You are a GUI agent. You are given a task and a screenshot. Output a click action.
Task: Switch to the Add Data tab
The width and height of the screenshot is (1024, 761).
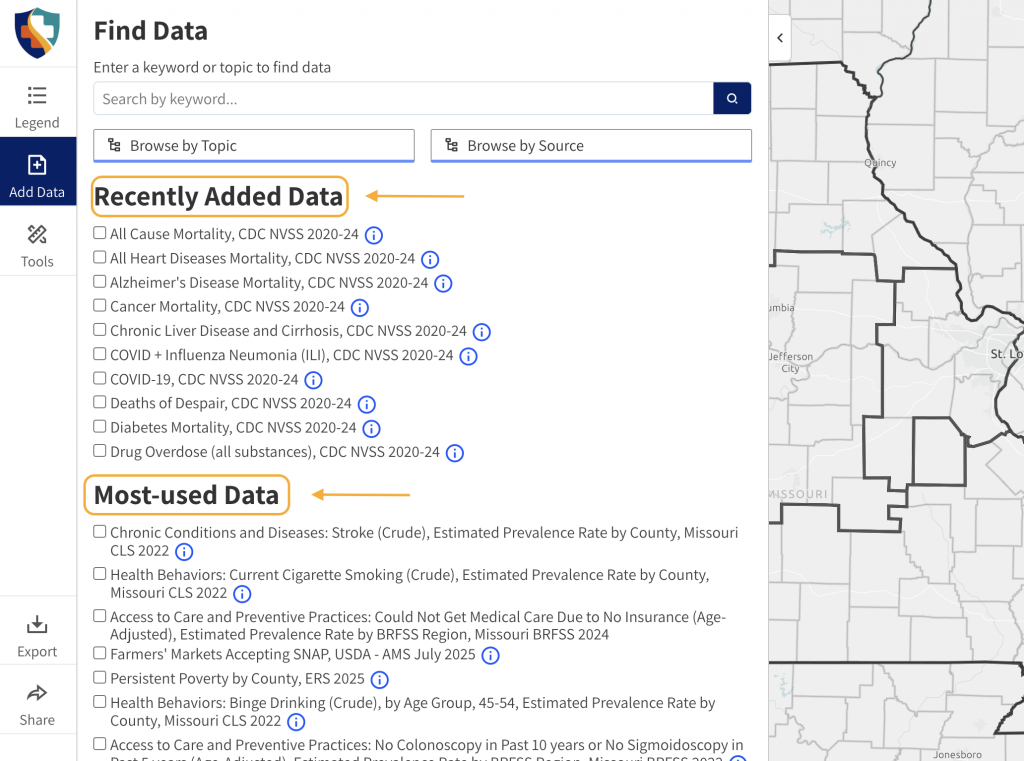click(37, 175)
